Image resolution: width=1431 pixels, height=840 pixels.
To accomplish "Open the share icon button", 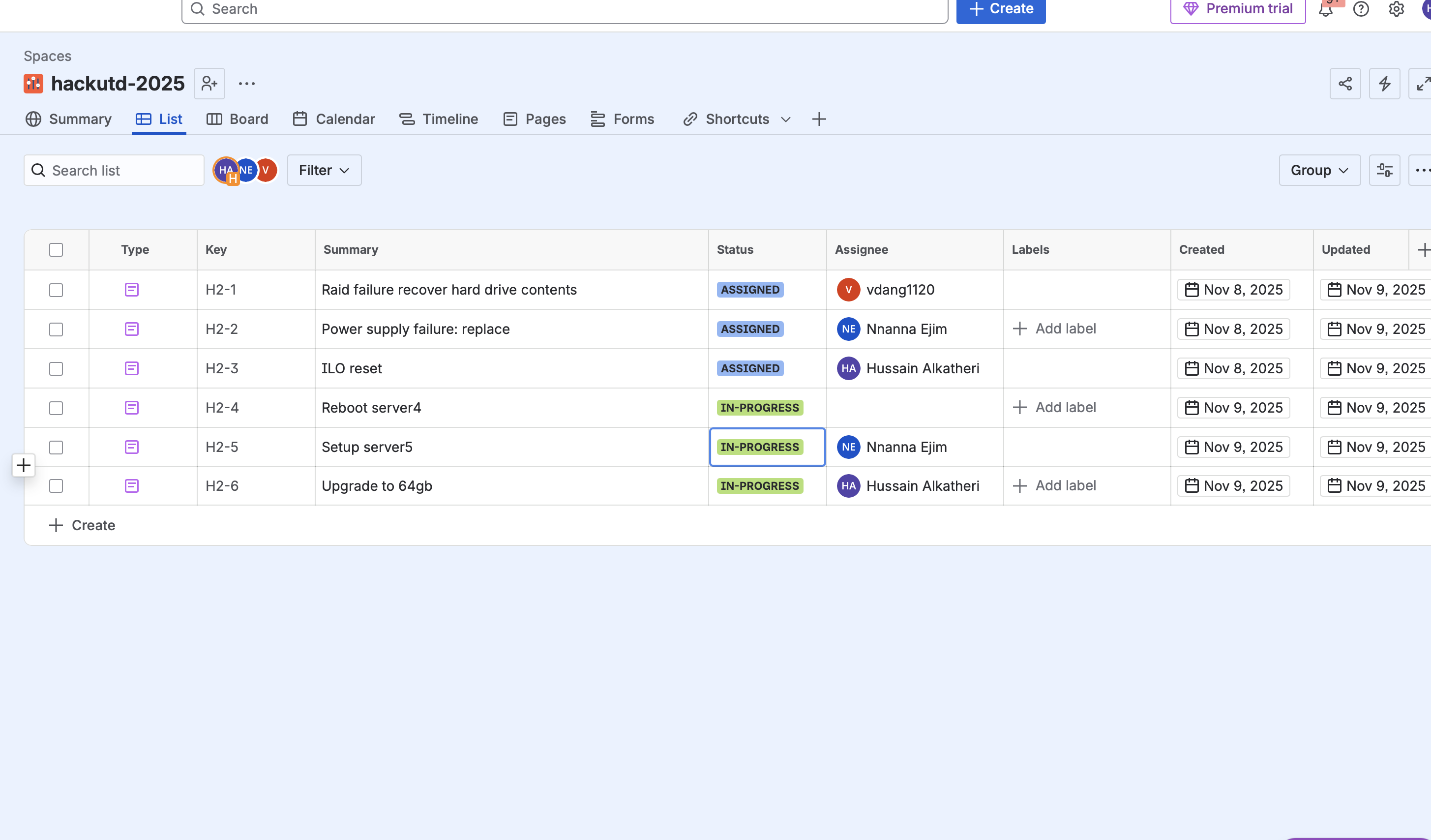I will pyautogui.click(x=1344, y=84).
